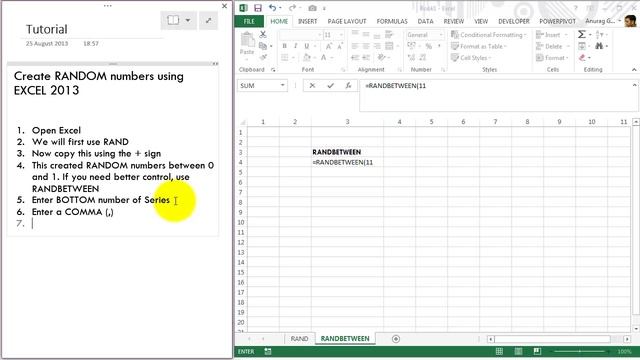Click the Increase Font Size icon

click(x=329, y=46)
